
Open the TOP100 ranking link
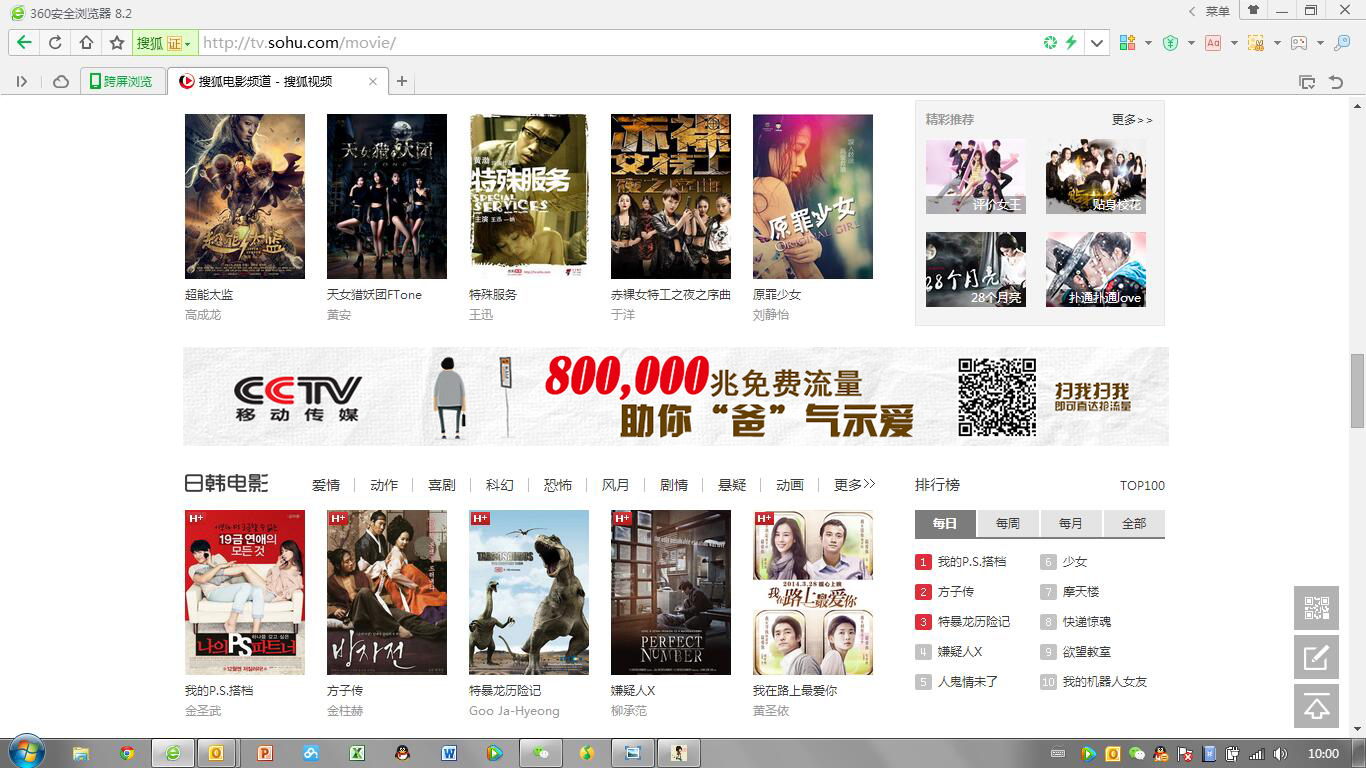pos(1142,486)
